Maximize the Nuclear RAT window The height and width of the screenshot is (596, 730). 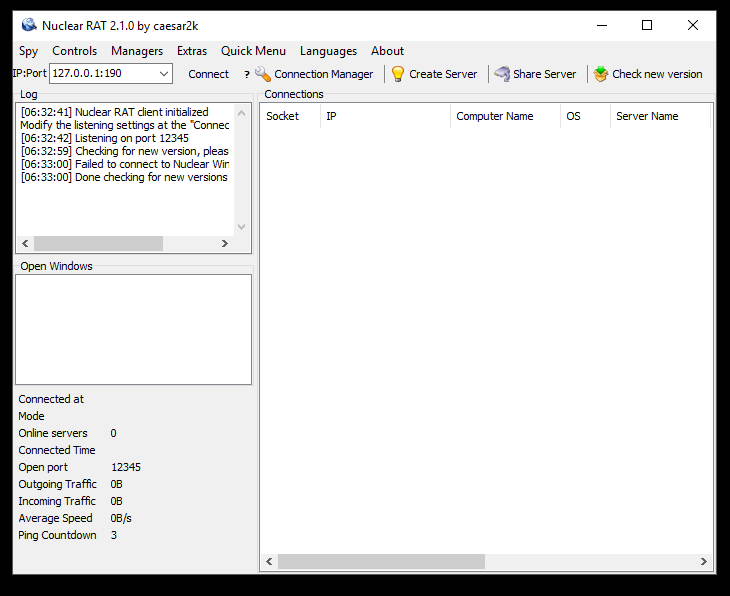(x=647, y=25)
